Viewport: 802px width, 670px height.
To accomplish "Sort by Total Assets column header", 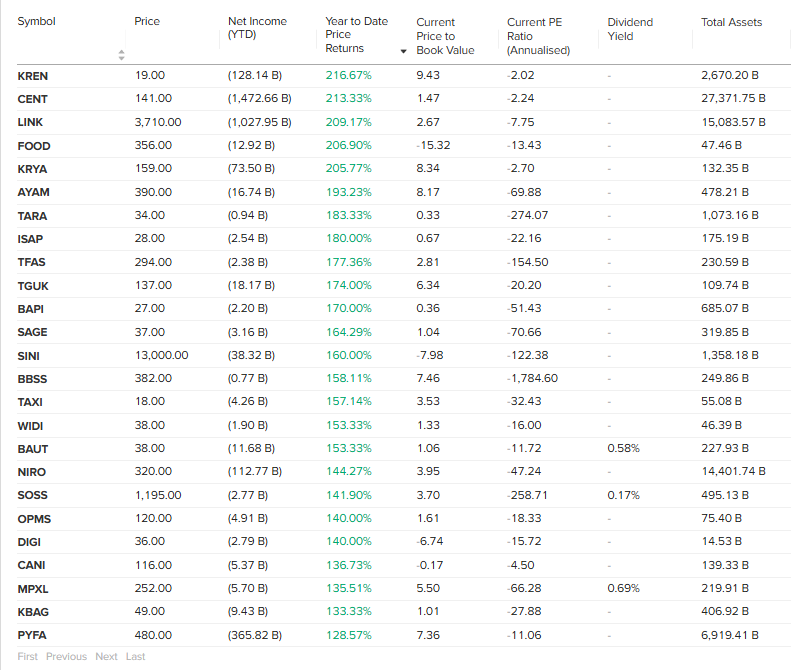I will pyautogui.click(x=731, y=22).
